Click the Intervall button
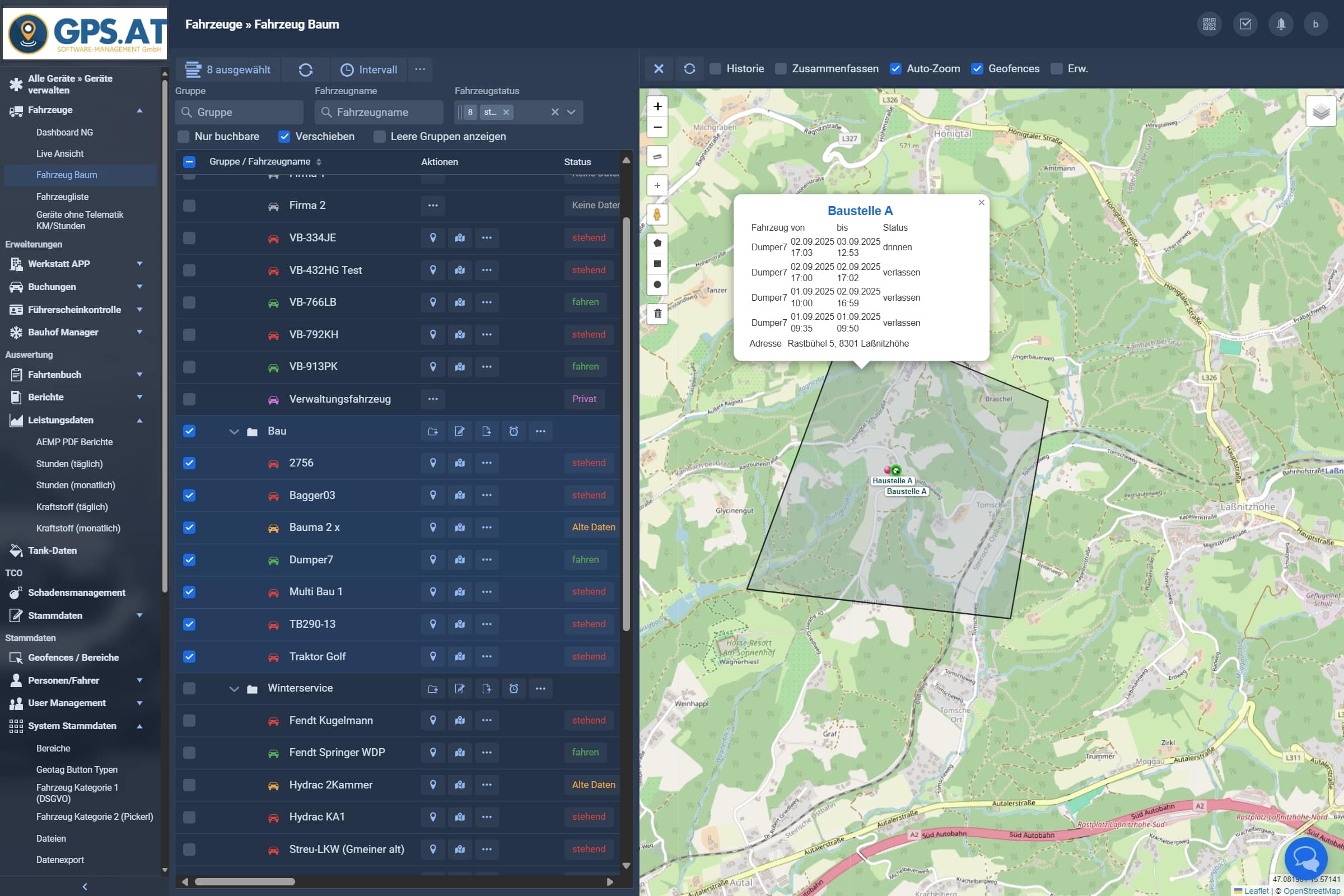Image resolution: width=1344 pixels, height=896 pixels. [368, 69]
